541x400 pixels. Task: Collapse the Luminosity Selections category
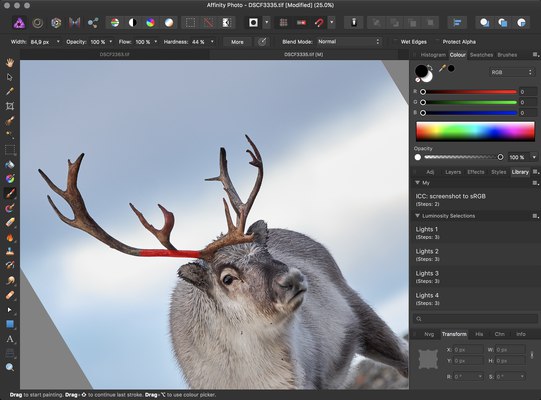pyautogui.click(x=417, y=216)
